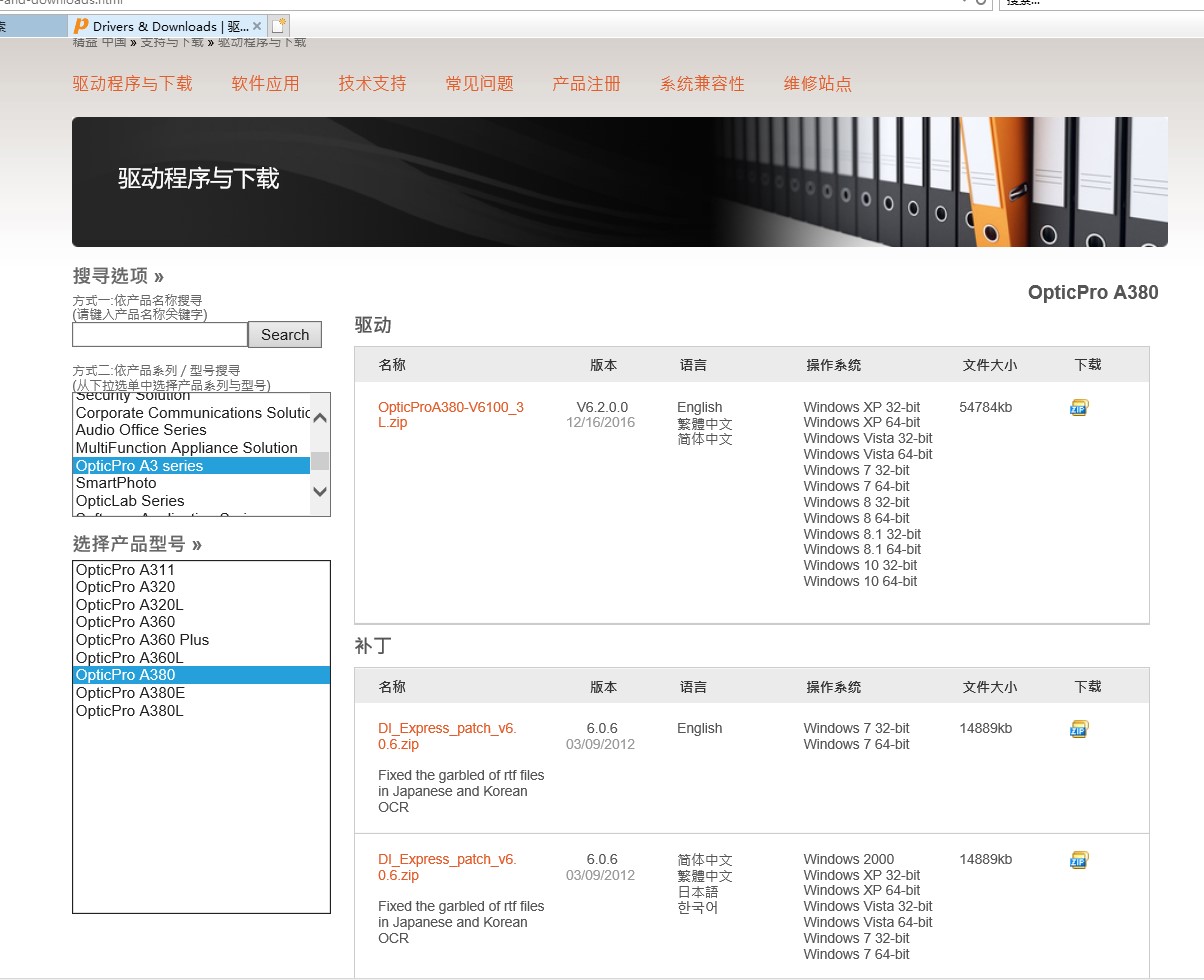Pick OpticPro A360L model

pos(201,658)
